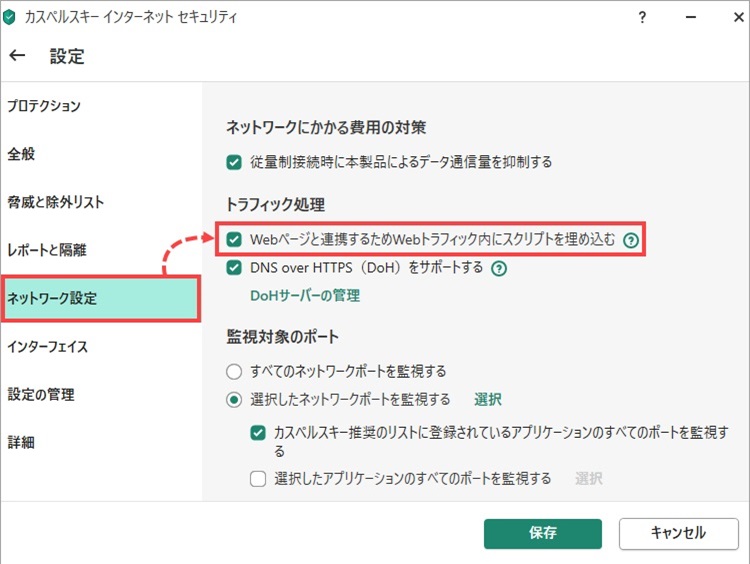Click the 保存 button
Screen dimensions: 750x564
pyautogui.click(x=543, y=533)
